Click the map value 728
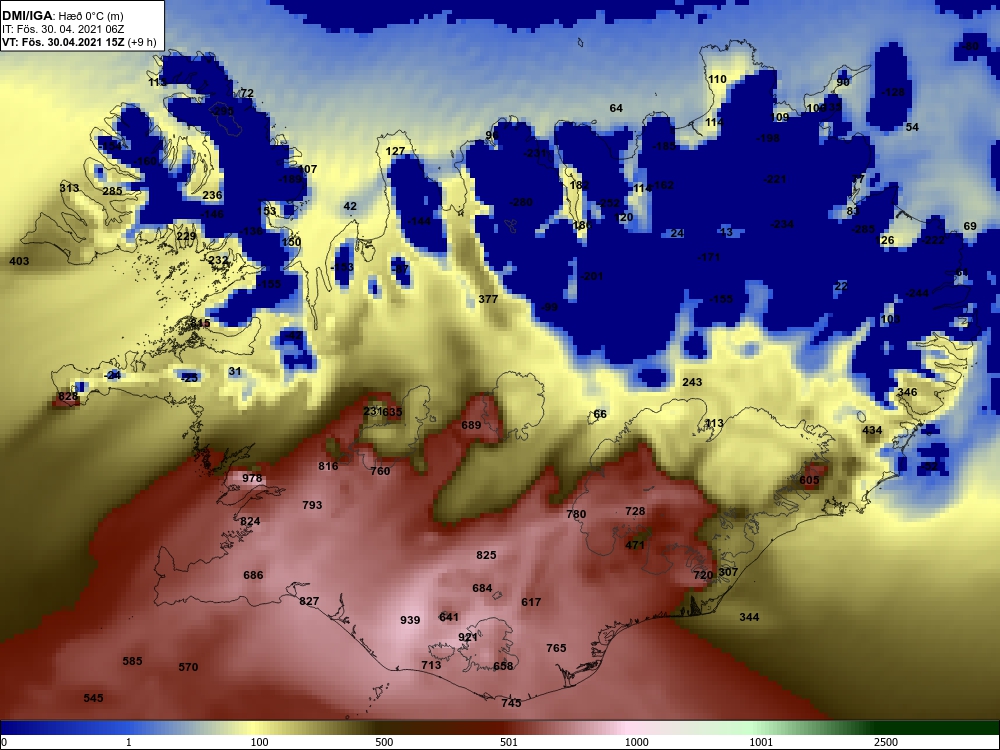Viewport: 1000px width, 750px height. click(x=635, y=511)
